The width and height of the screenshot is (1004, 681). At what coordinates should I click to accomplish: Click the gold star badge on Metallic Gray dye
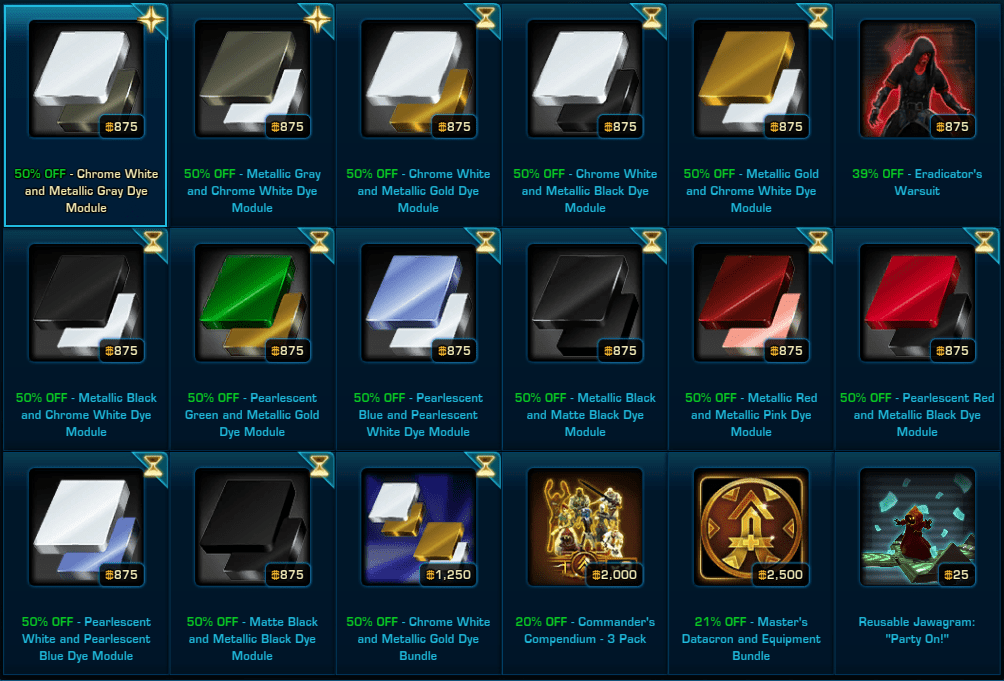(x=317, y=19)
